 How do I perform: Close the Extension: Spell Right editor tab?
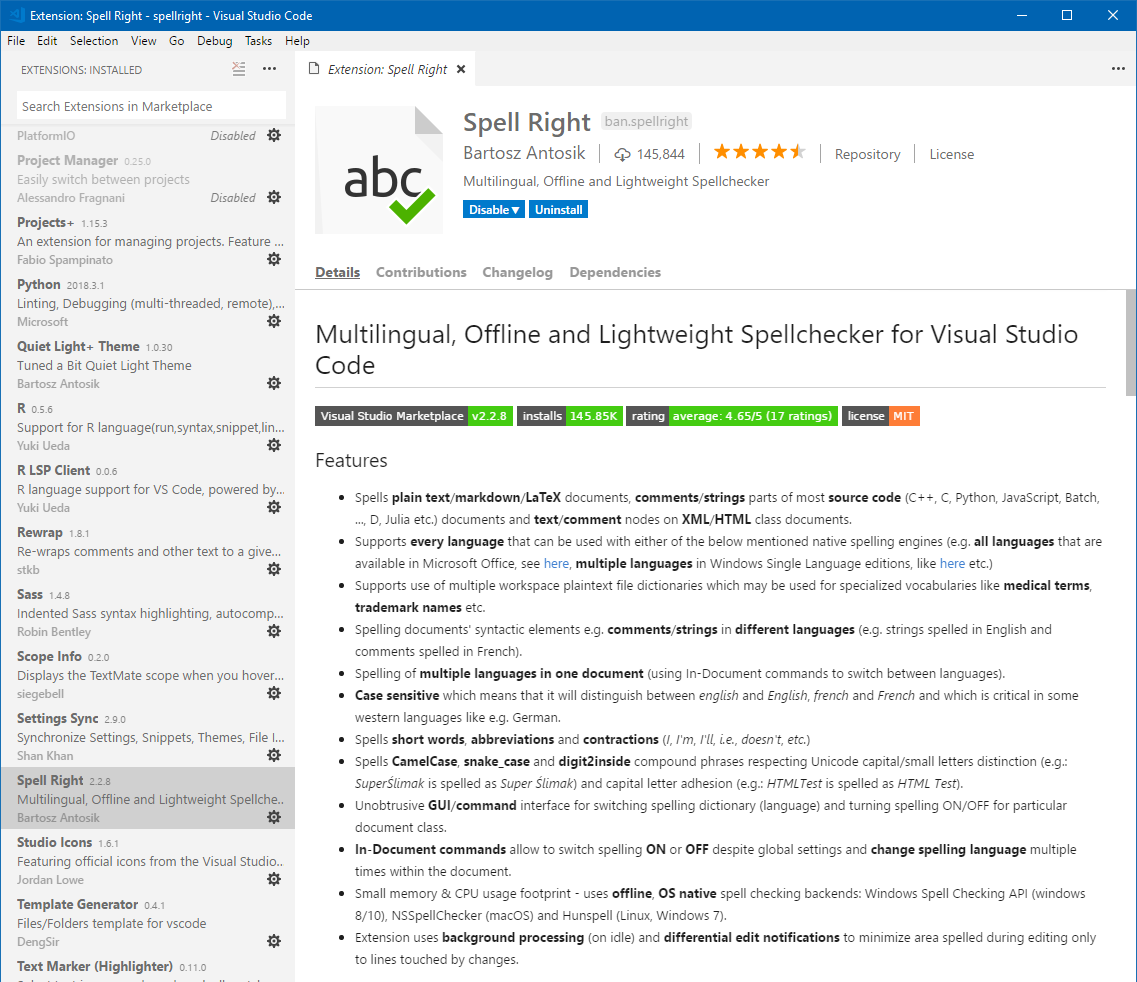pos(460,69)
